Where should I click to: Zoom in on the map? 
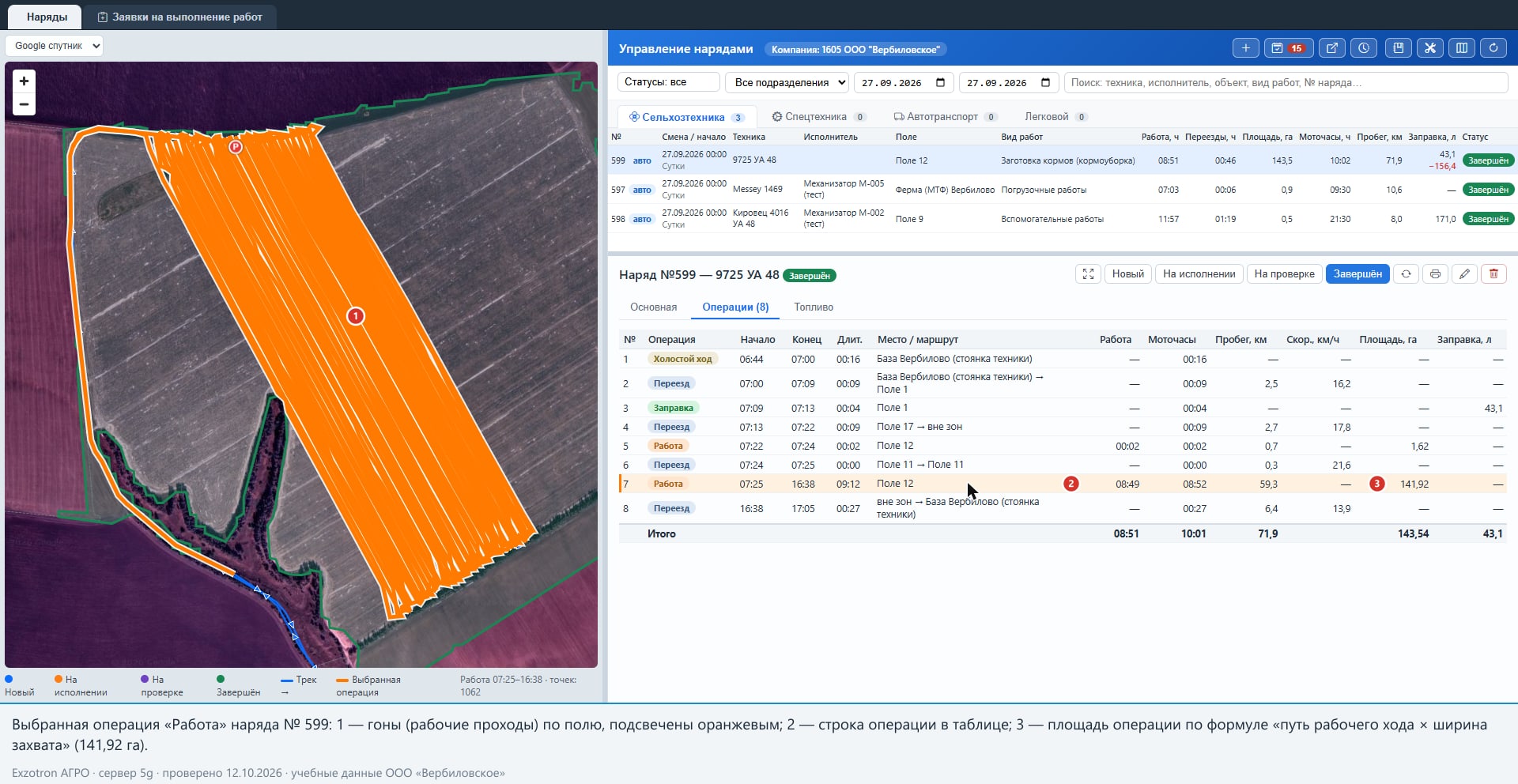point(24,81)
